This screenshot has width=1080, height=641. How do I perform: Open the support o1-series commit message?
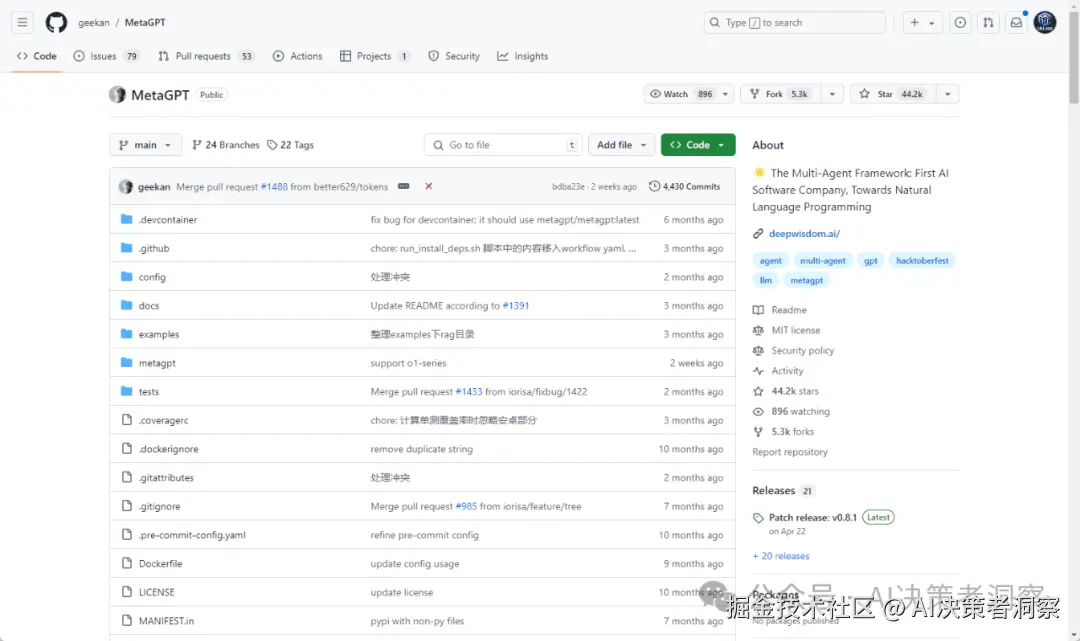[x=408, y=363]
